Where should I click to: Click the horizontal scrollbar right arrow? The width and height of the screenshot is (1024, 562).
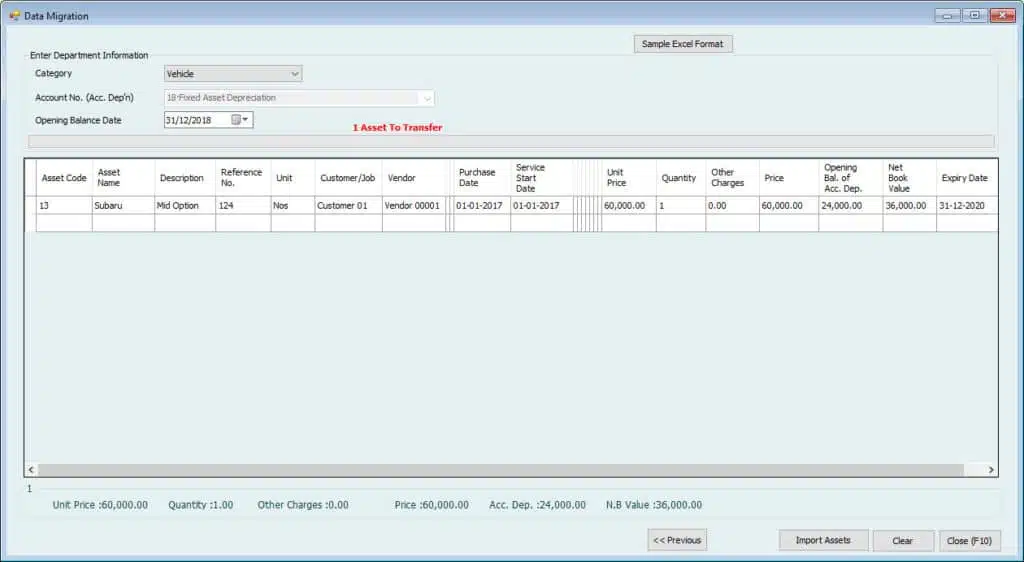pyautogui.click(x=991, y=470)
